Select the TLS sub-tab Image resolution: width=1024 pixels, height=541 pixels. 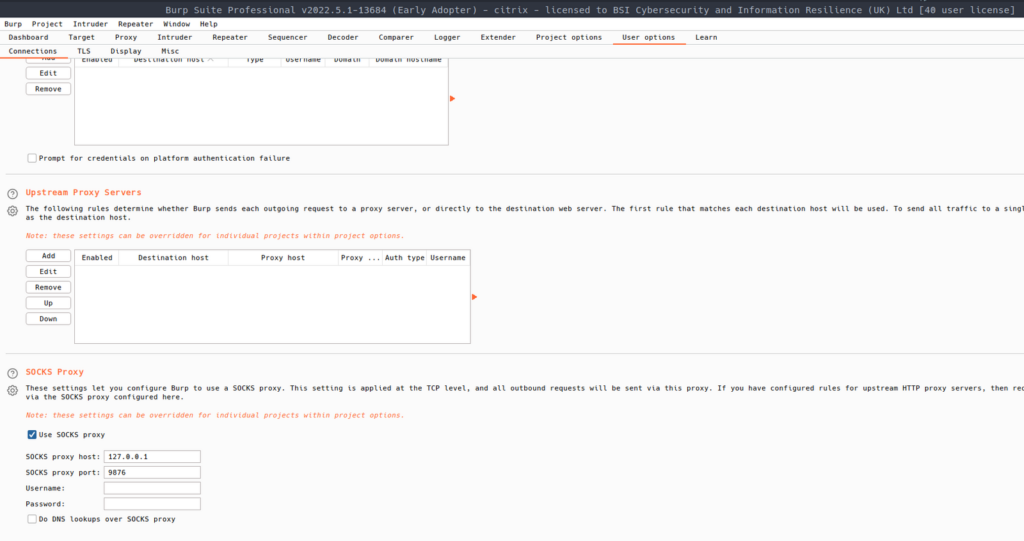tap(84, 51)
